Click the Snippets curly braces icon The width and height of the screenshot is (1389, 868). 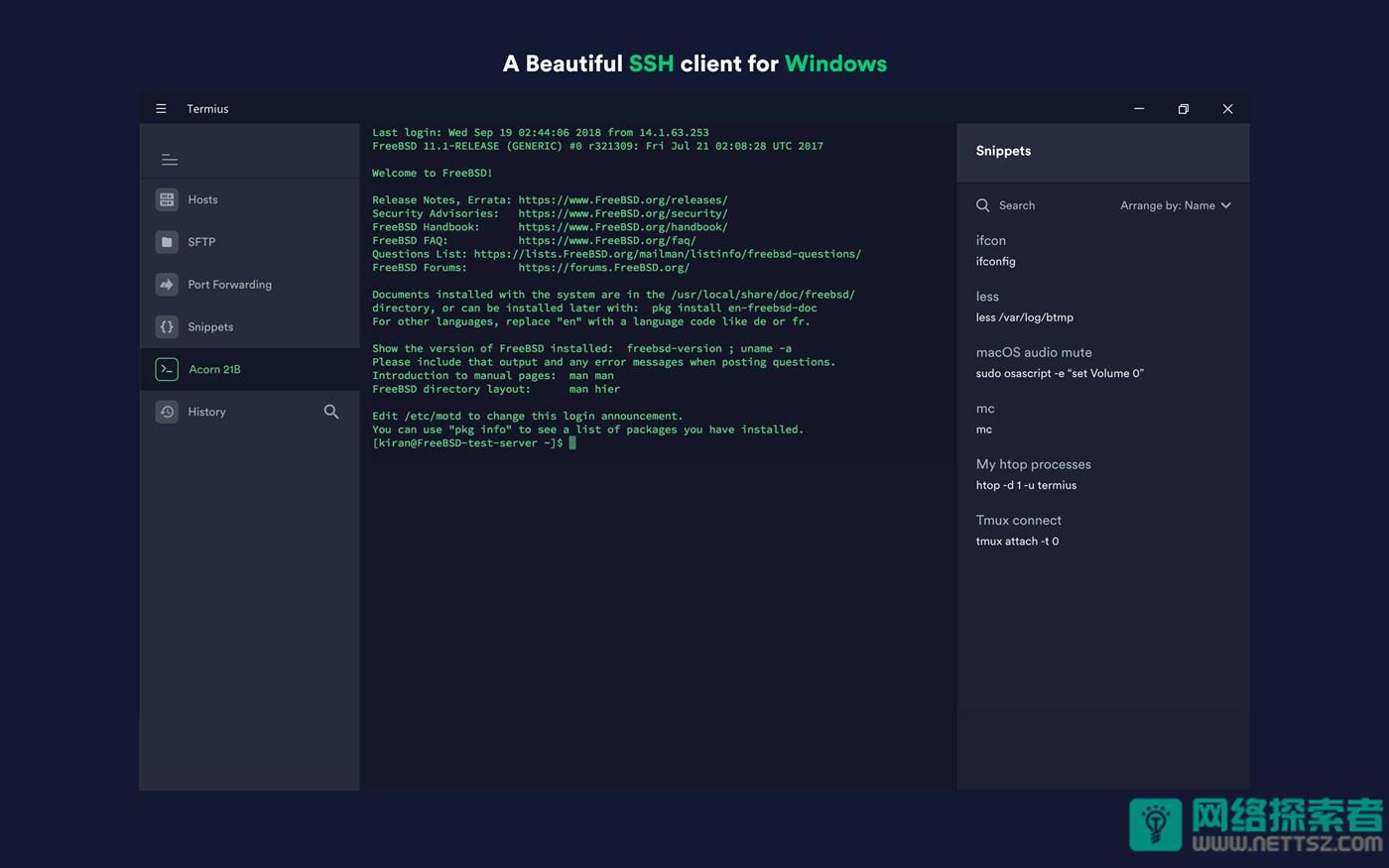point(167,326)
